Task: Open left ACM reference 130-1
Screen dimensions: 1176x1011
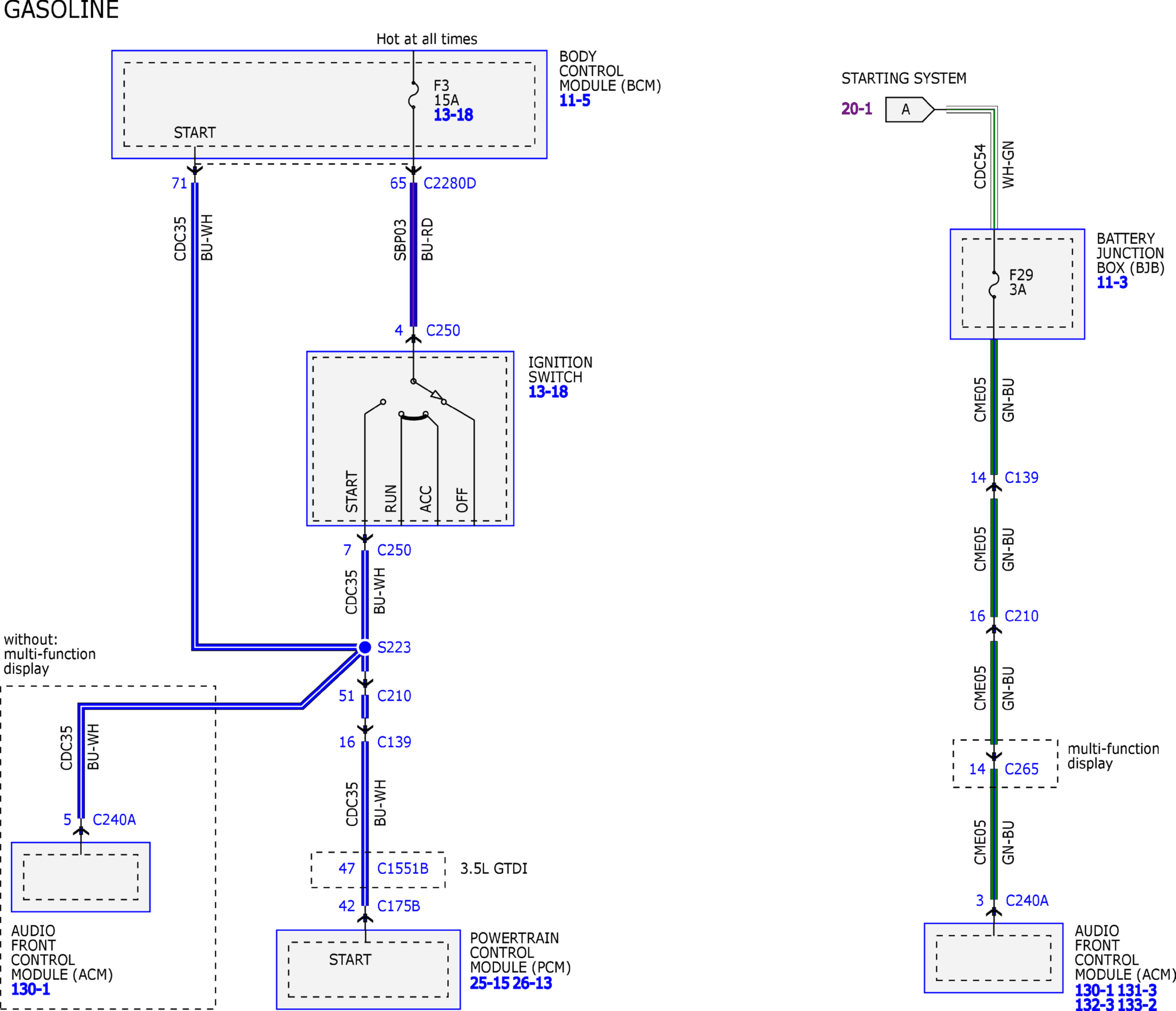Action: coord(31,989)
